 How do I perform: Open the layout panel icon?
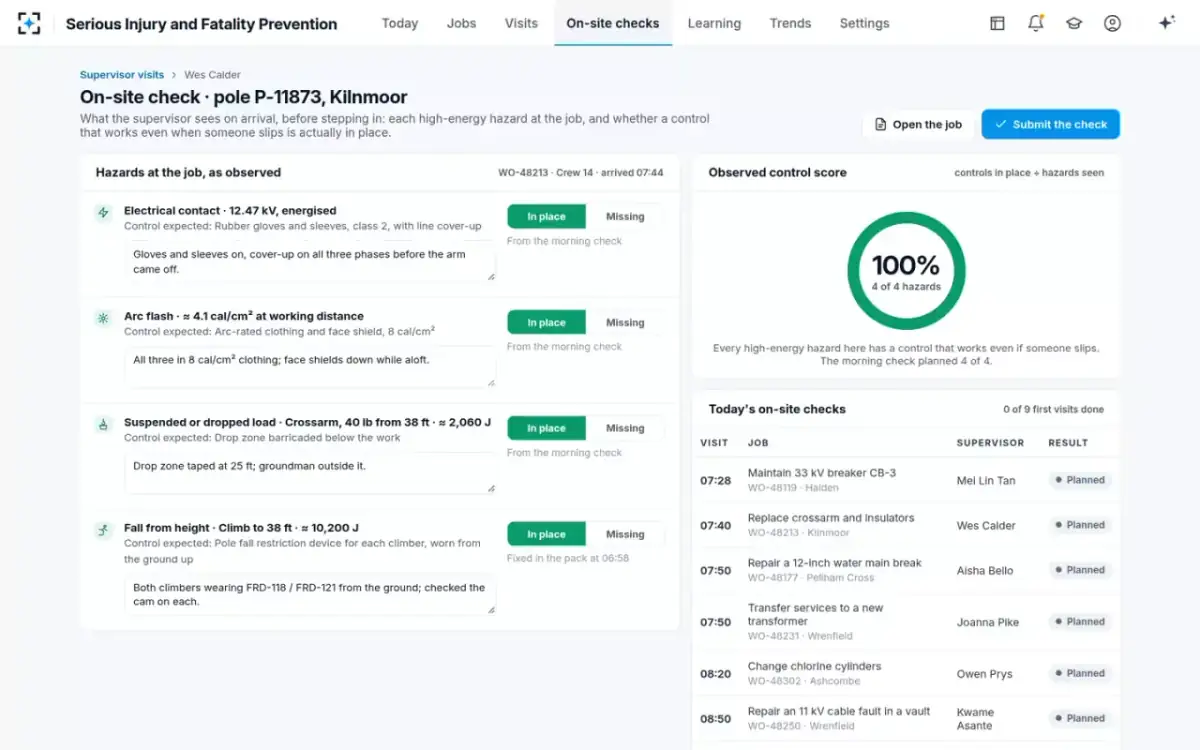pyautogui.click(x=997, y=23)
